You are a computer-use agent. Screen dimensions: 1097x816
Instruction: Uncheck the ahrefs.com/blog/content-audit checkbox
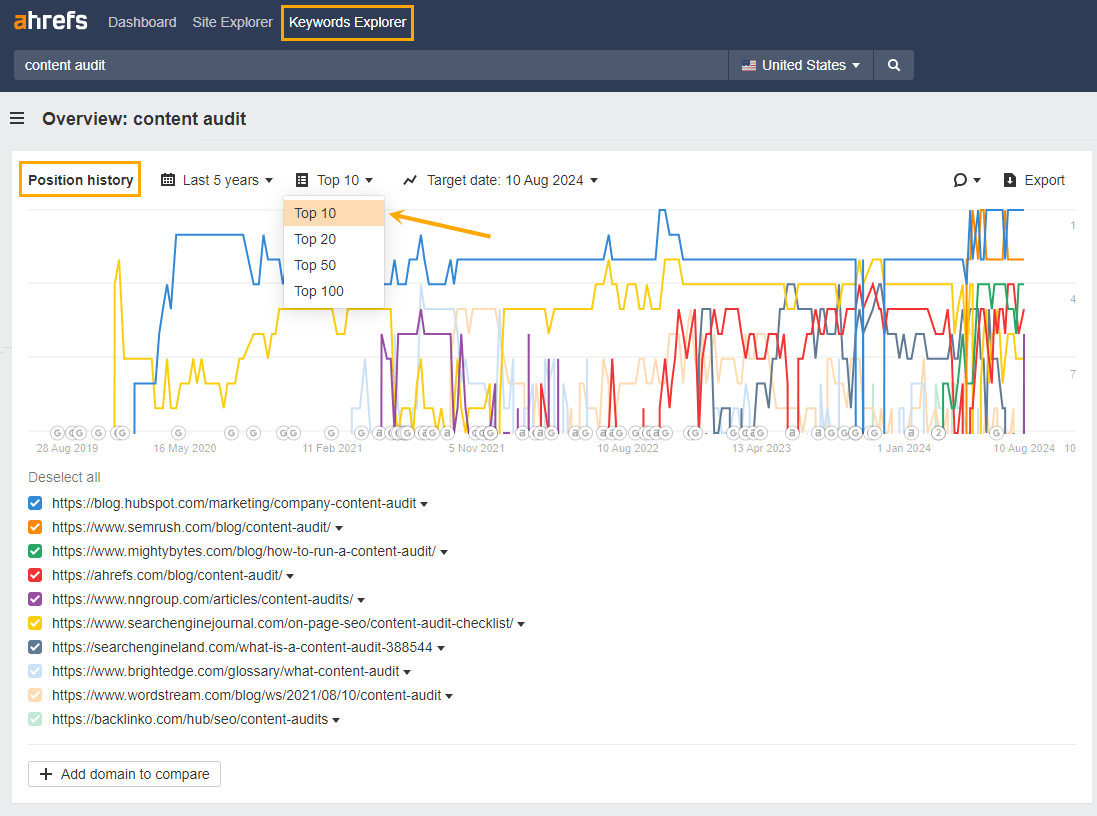[35, 575]
